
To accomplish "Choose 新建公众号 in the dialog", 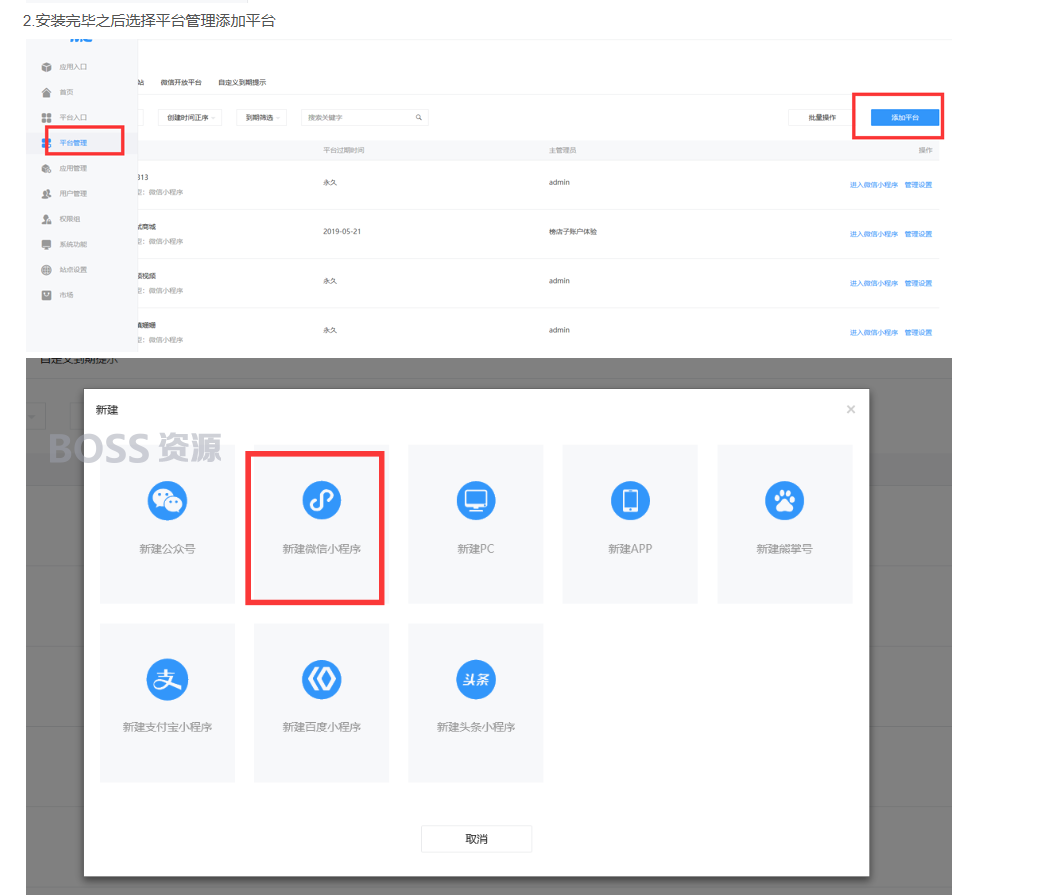I will pos(167,524).
